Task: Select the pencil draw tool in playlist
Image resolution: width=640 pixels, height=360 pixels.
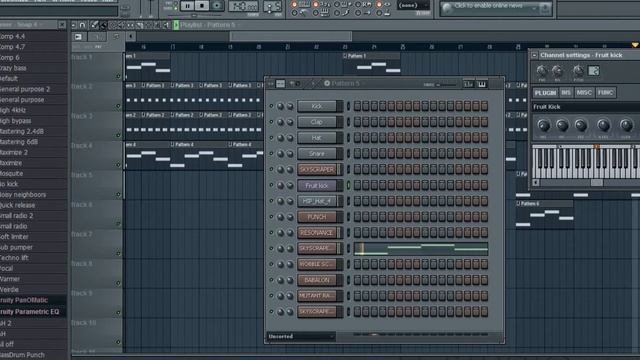Action: pos(94,25)
